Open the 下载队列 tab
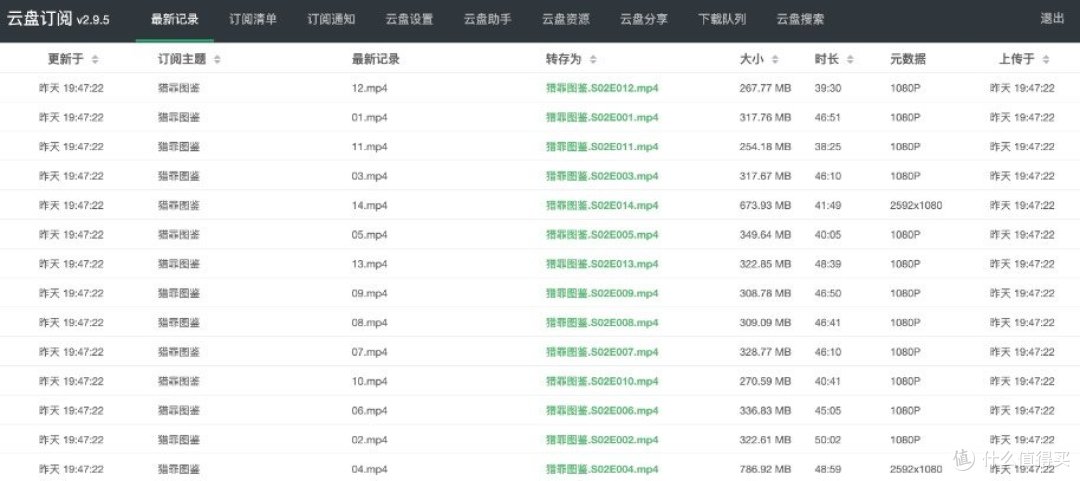Image resolution: width=1080 pixels, height=481 pixels. pos(722,19)
